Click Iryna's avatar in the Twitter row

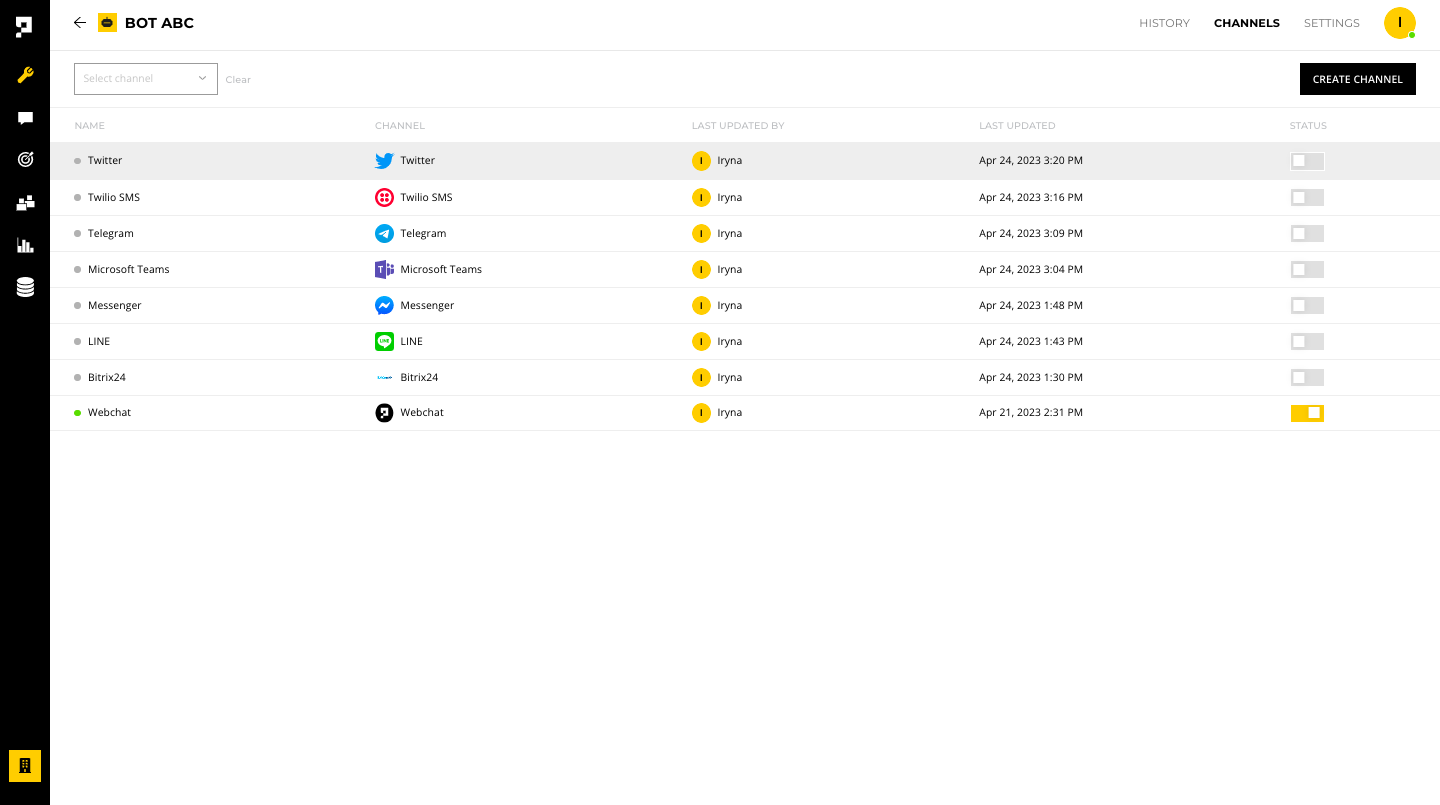pyautogui.click(x=701, y=161)
